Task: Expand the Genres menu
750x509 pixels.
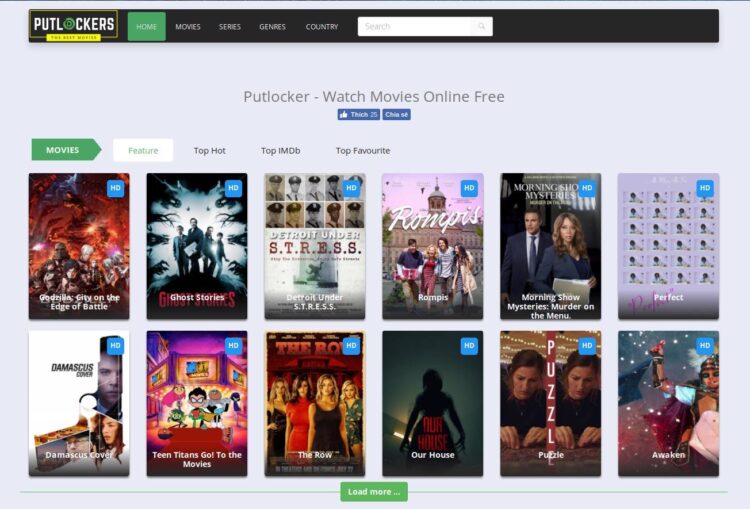Action: (x=272, y=27)
